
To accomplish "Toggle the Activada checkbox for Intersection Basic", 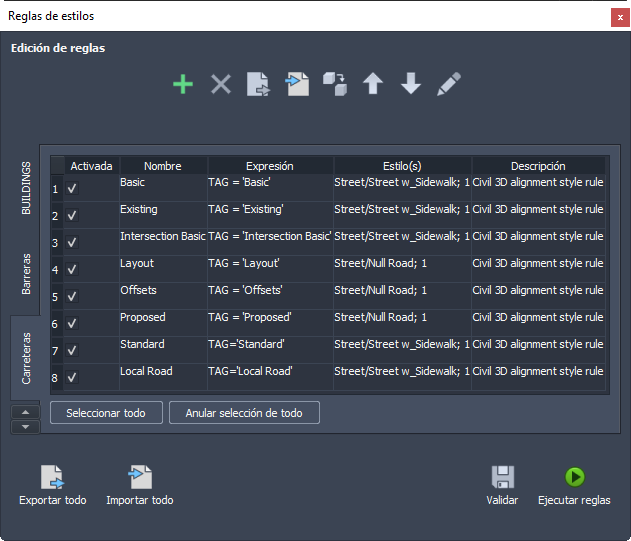I will [x=72, y=242].
